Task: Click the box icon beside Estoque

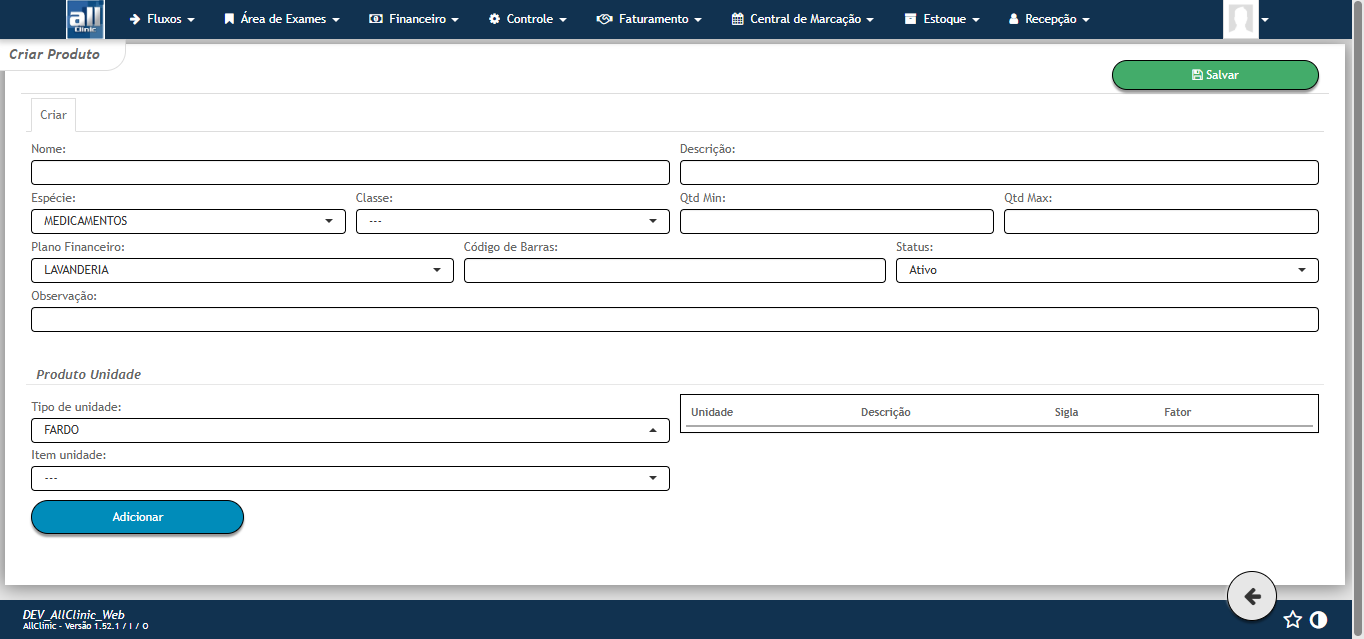Action: point(909,18)
